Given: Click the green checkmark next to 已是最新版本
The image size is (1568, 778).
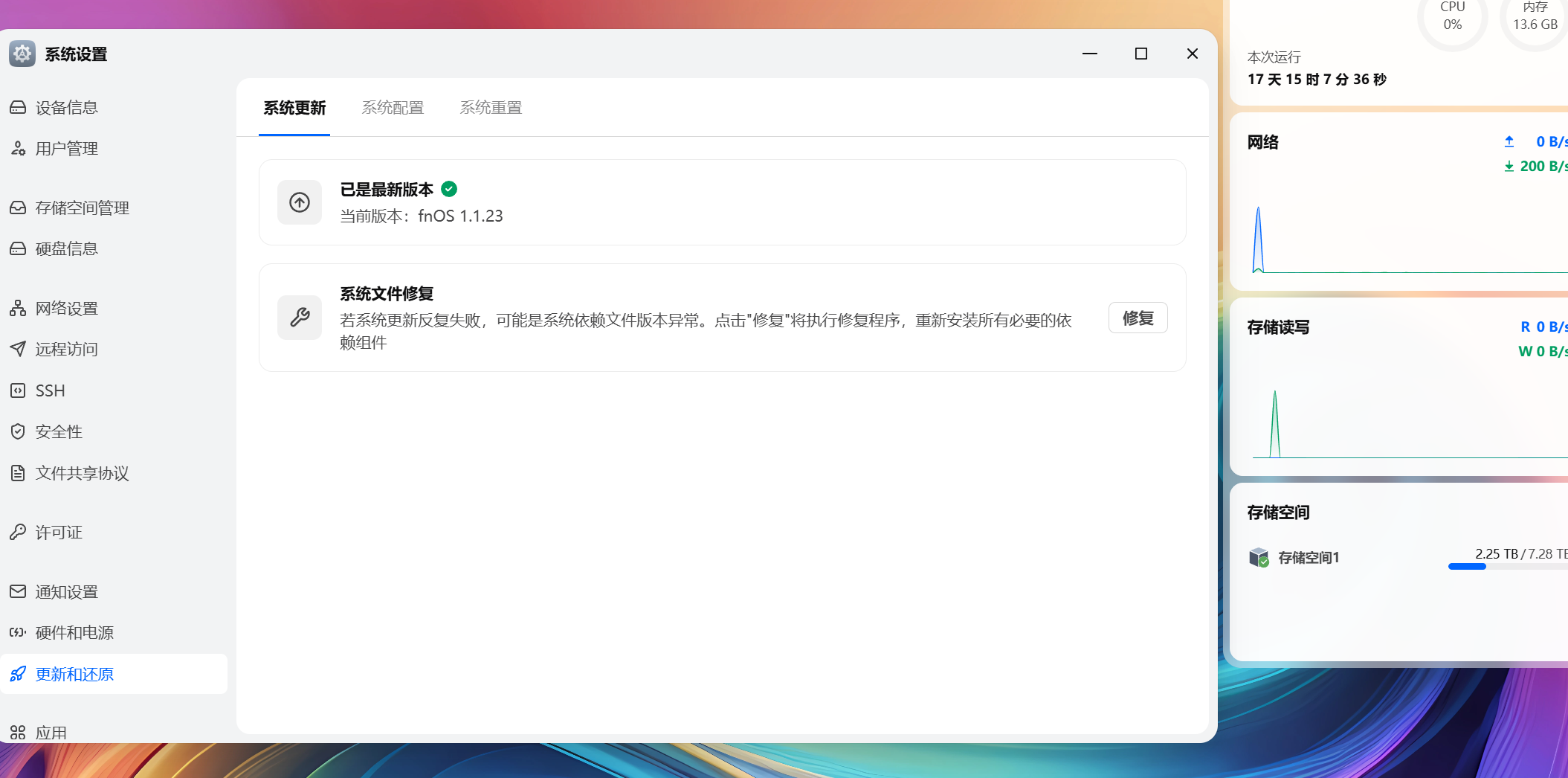Looking at the screenshot, I should coord(449,189).
